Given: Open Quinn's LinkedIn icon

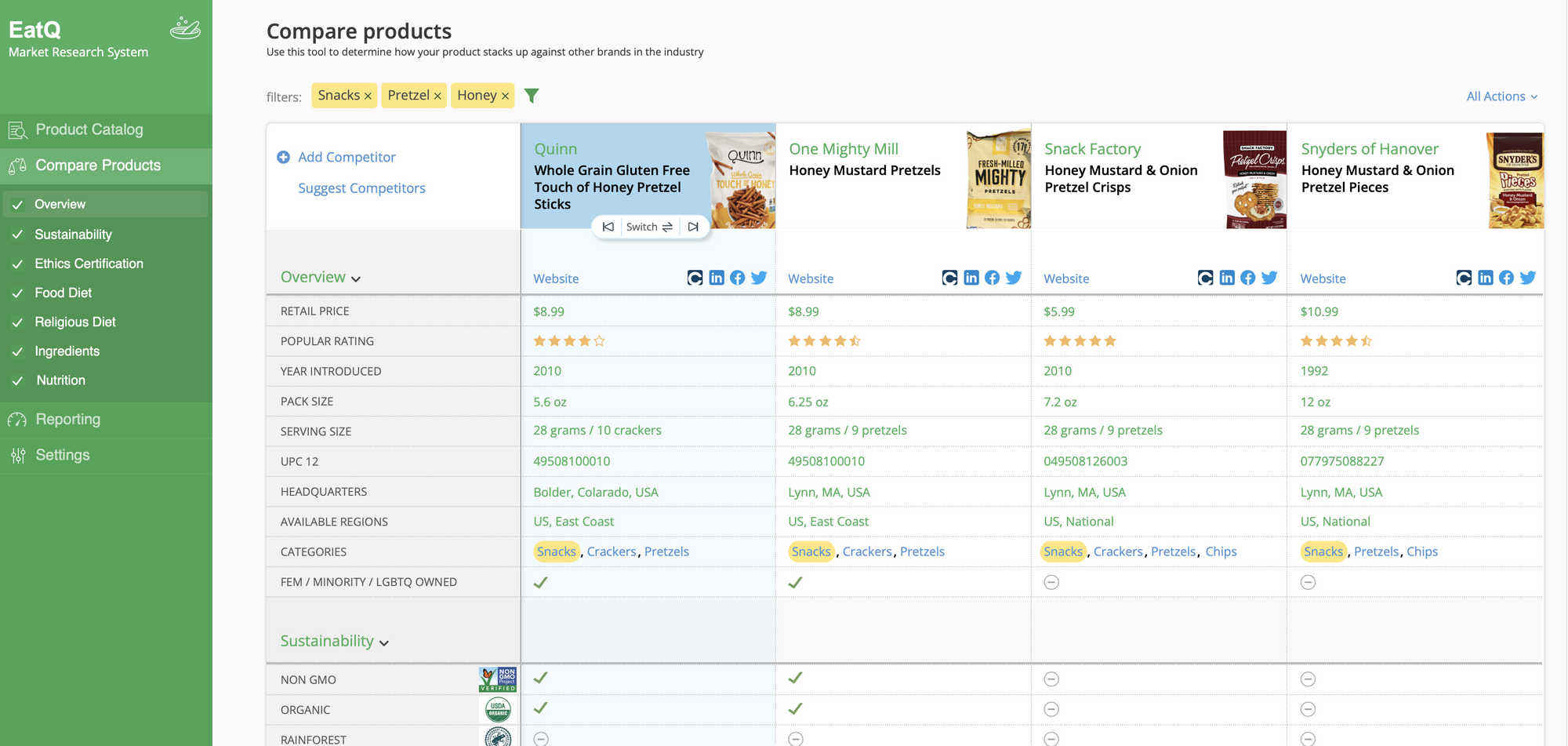Looking at the screenshot, I should [x=717, y=278].
